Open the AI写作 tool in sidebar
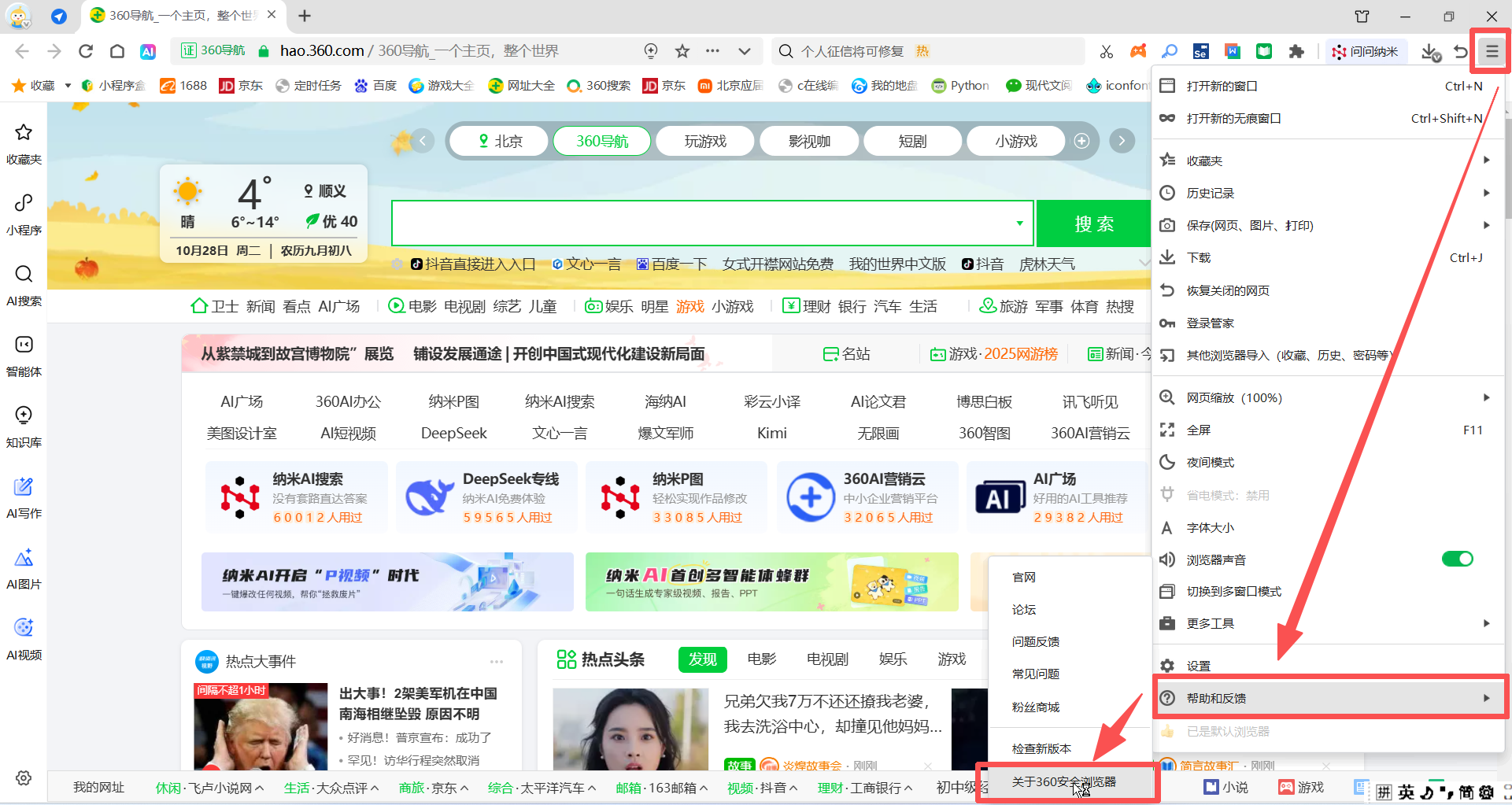Image resolution: width=1512 pixels, height=805 pixels. point(23,497)
